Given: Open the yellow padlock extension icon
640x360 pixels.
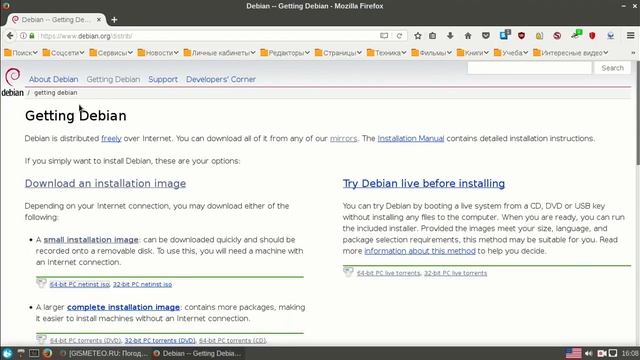Looking at the screenshot, I should 539,36.
